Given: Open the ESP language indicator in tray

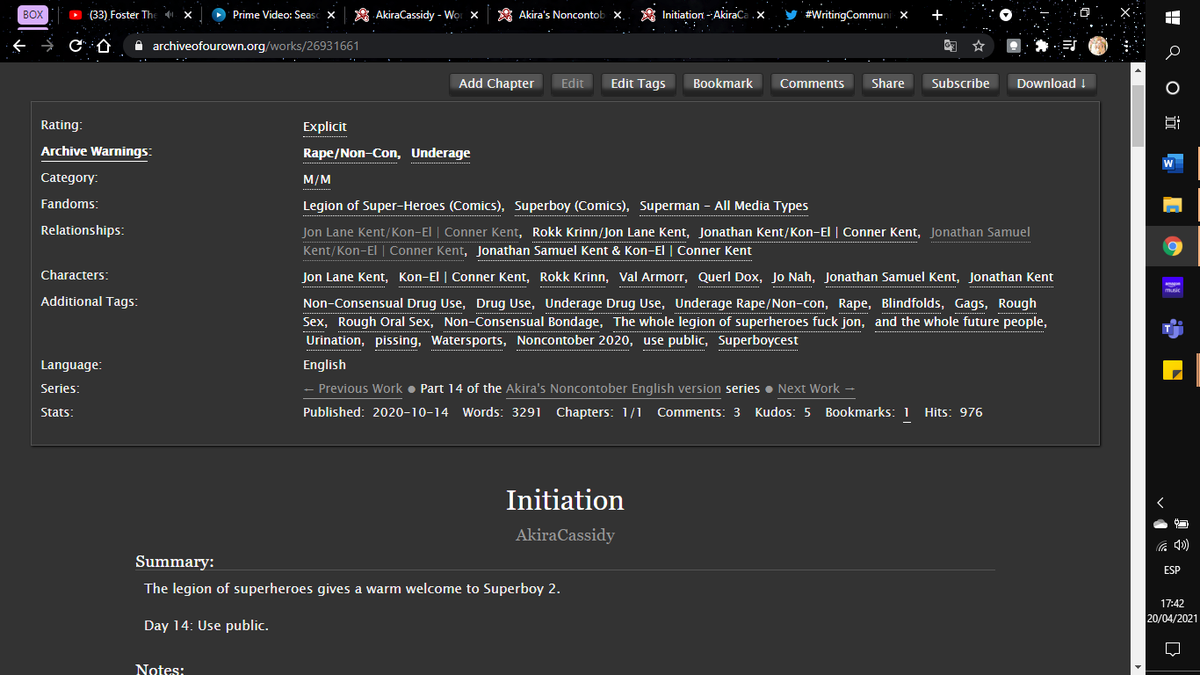Looking at the screenshot, I should click(x=1173, y=570).
